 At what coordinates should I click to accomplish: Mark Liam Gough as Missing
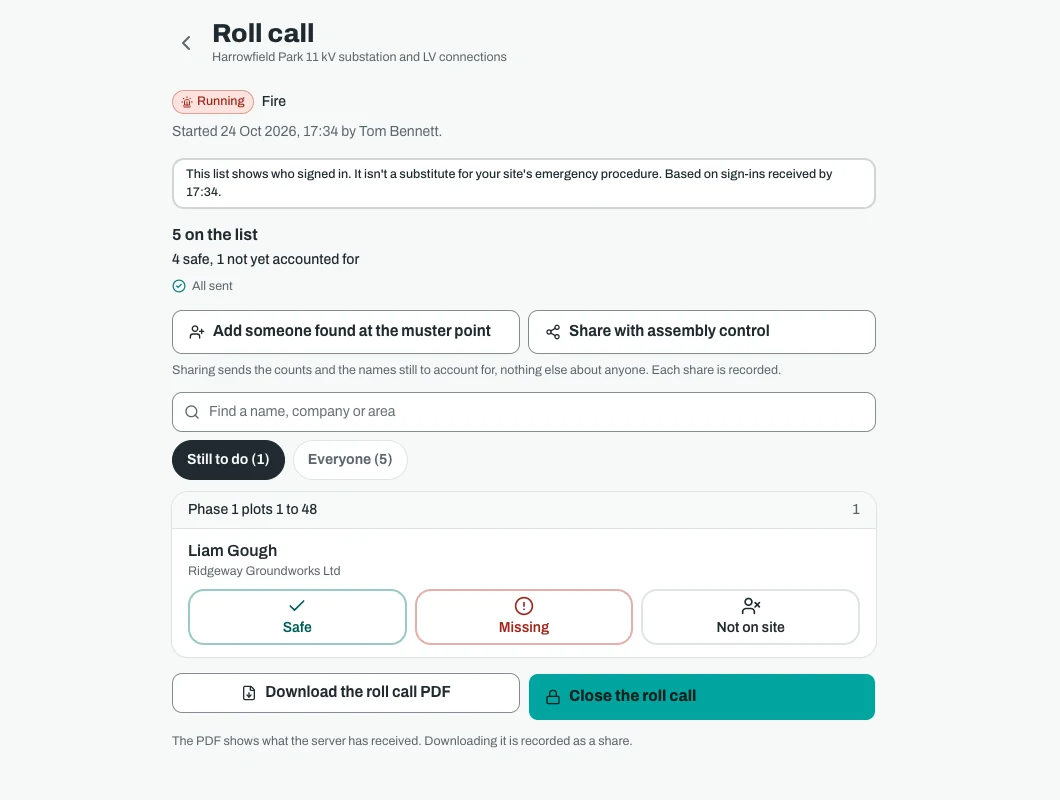pos(524,617)
